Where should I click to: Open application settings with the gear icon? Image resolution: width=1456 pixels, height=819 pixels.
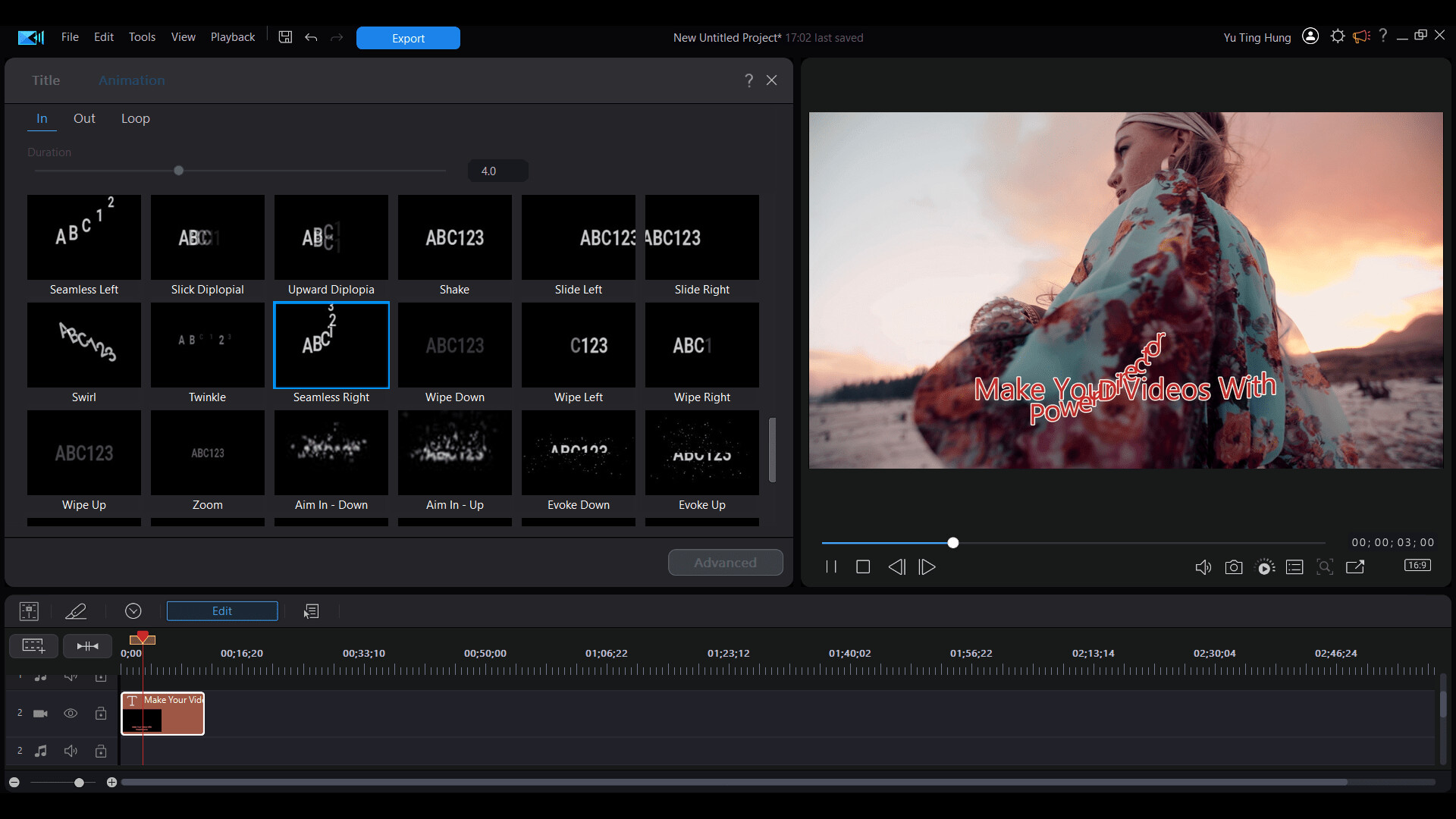click(1337, 36)
